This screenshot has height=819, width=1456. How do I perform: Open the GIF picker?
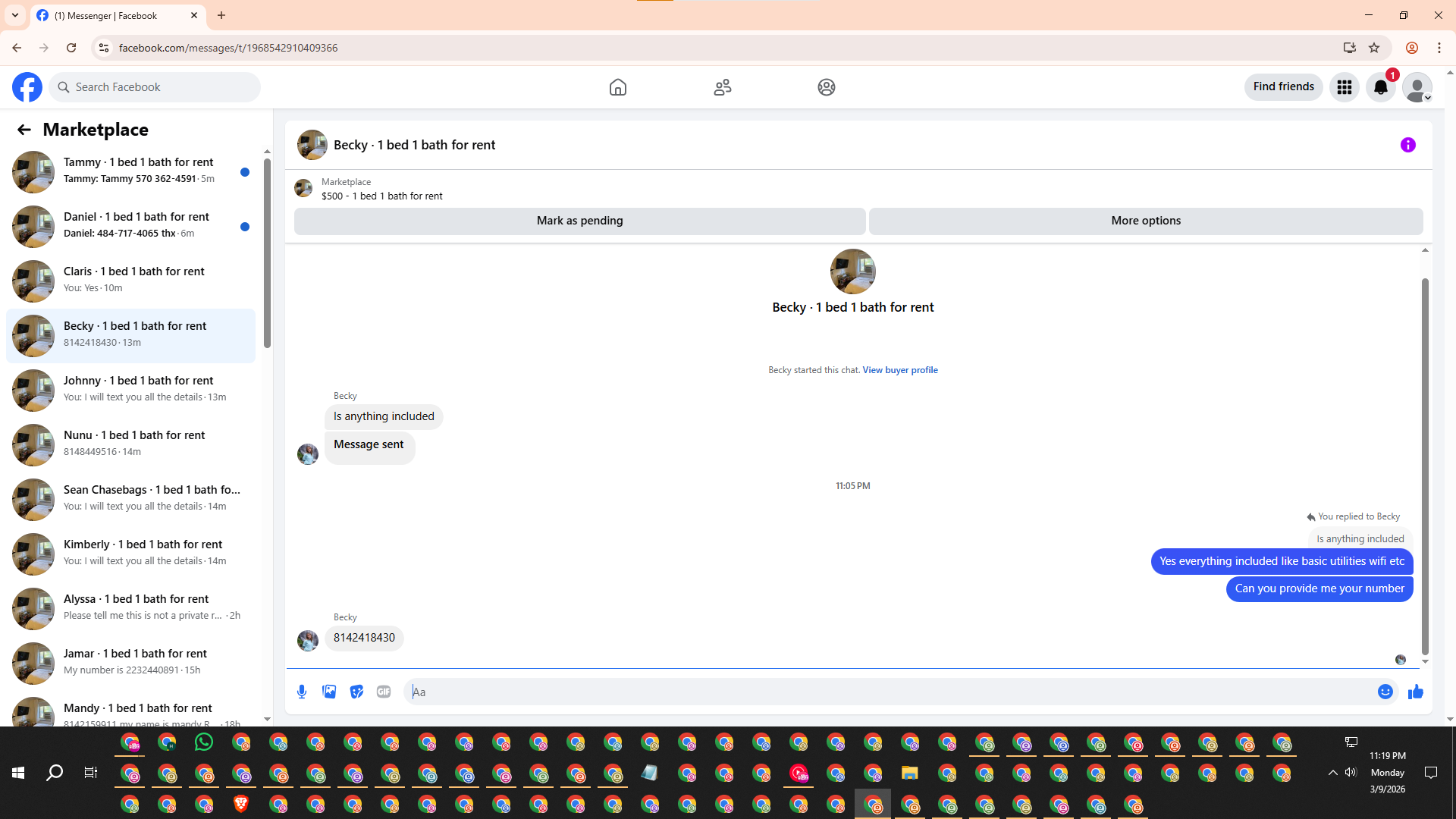click(x=384, y=692)
